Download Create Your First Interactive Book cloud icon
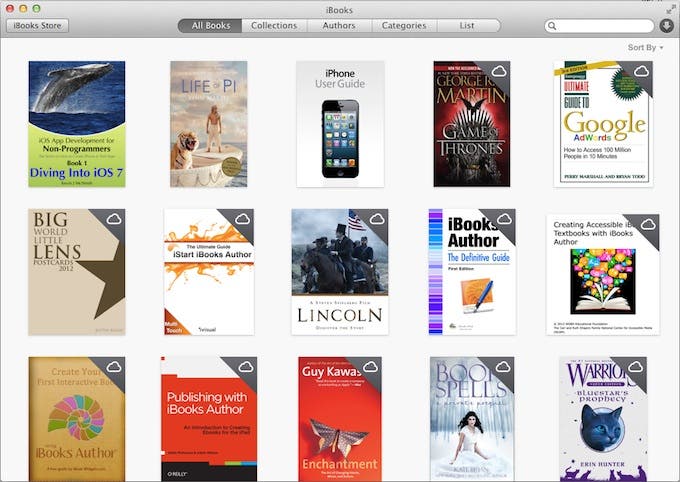The height and width of the screenshot is (482, 680). click(114, 367)
